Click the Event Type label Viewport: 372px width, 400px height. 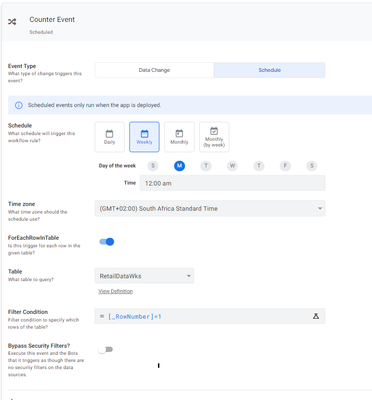[x=22, y=66]
